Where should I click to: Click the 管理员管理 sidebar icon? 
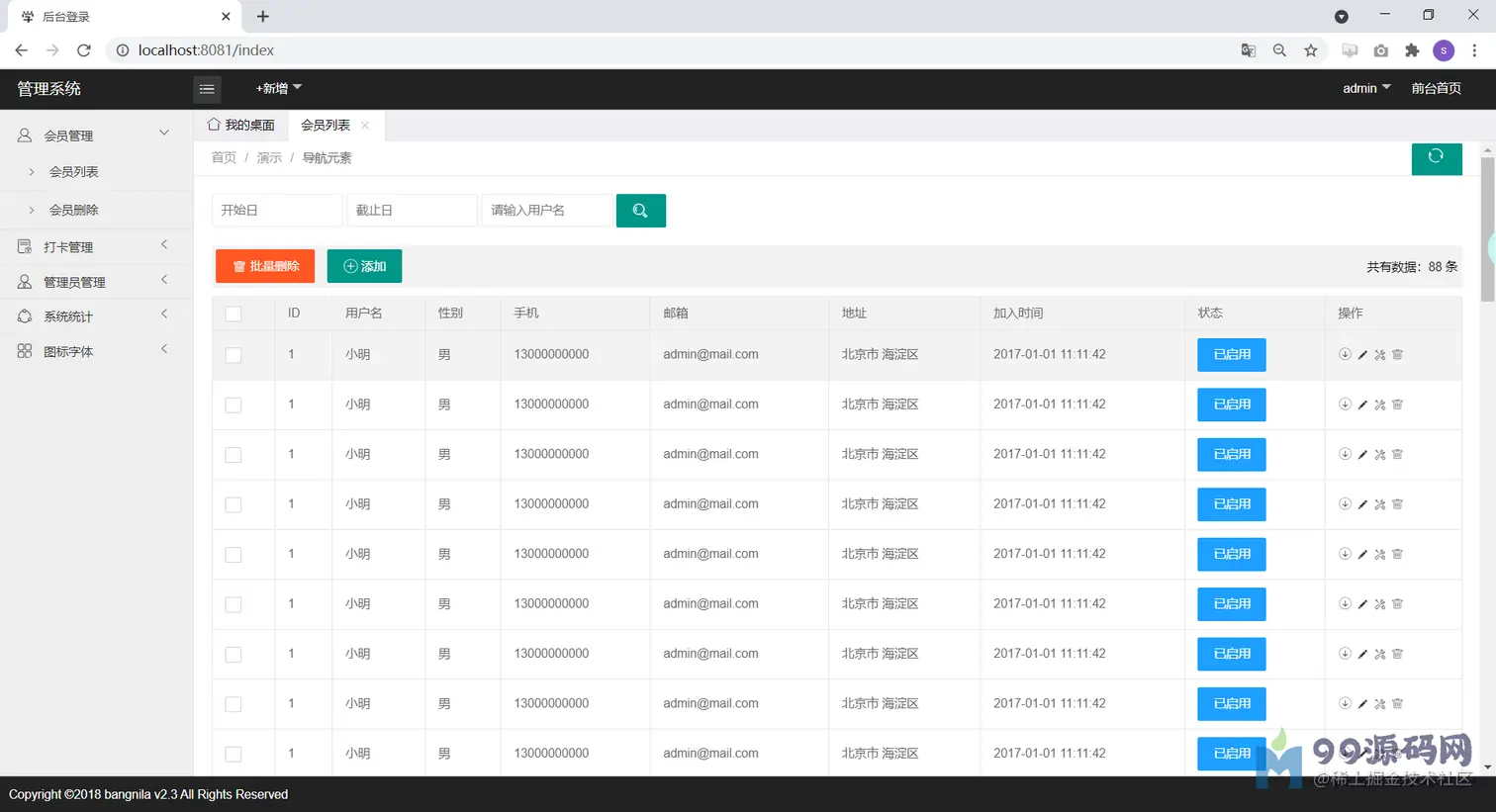click(x=25, y=282)
